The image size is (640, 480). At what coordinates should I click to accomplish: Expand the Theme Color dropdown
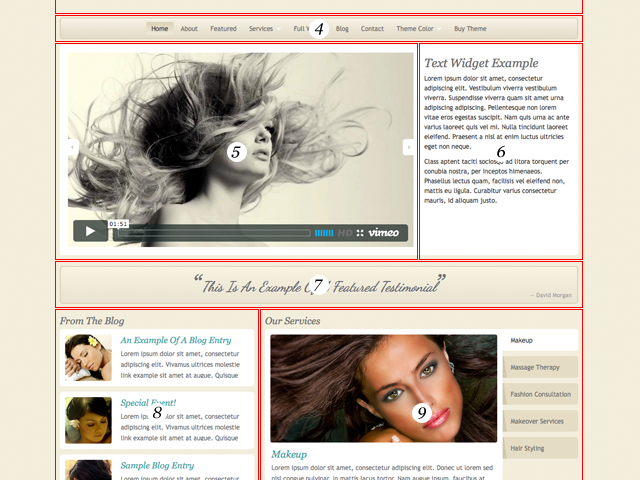418,29
